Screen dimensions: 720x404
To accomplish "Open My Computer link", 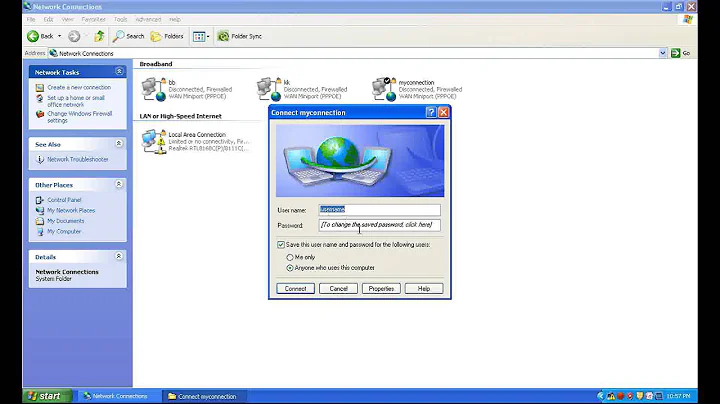I will pos(64,231).
